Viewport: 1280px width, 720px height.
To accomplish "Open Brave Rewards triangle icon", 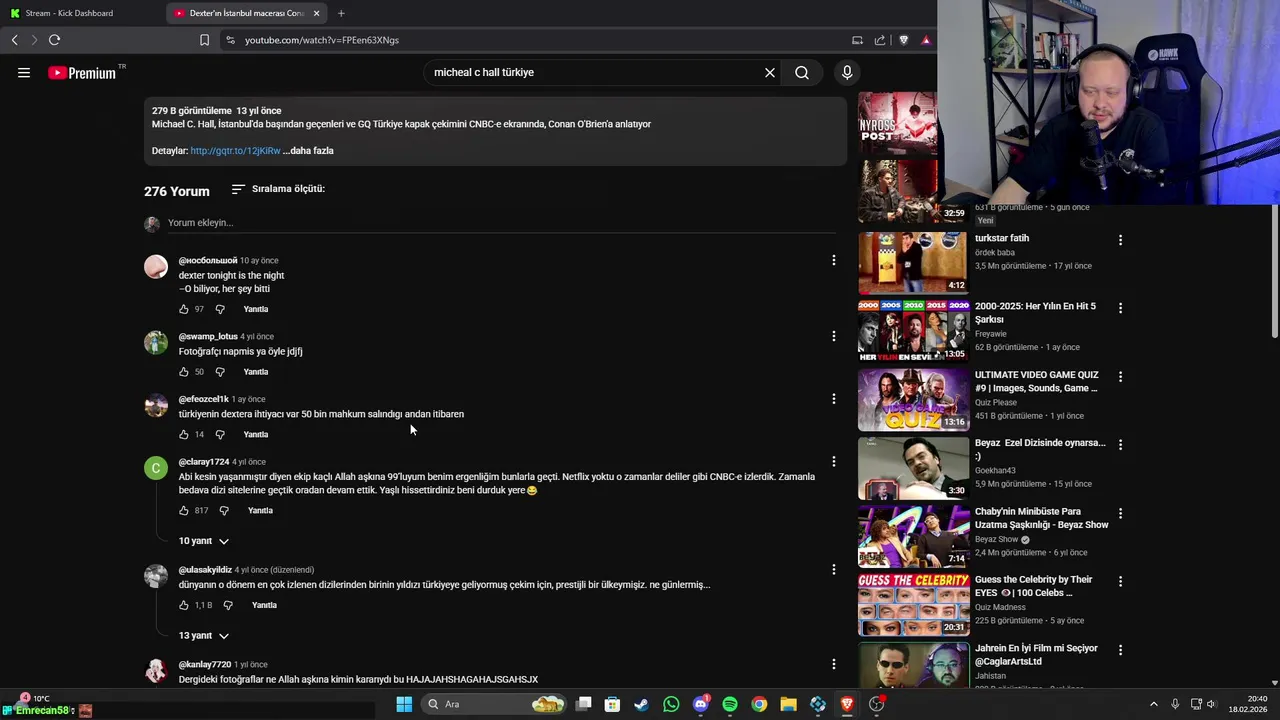I will pos(926,40).
